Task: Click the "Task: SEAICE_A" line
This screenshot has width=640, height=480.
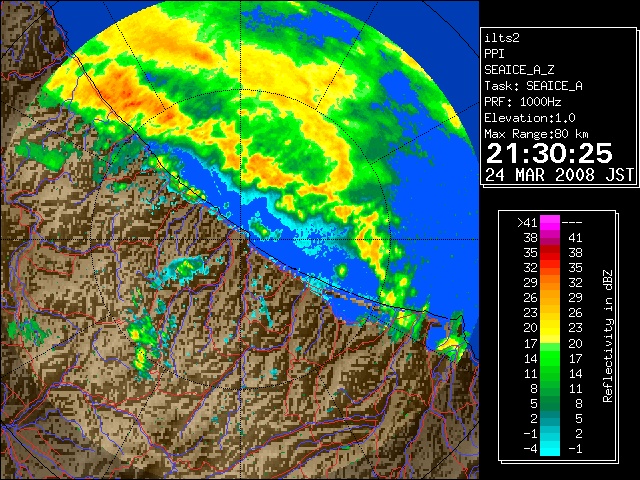Action: (533, 86)
